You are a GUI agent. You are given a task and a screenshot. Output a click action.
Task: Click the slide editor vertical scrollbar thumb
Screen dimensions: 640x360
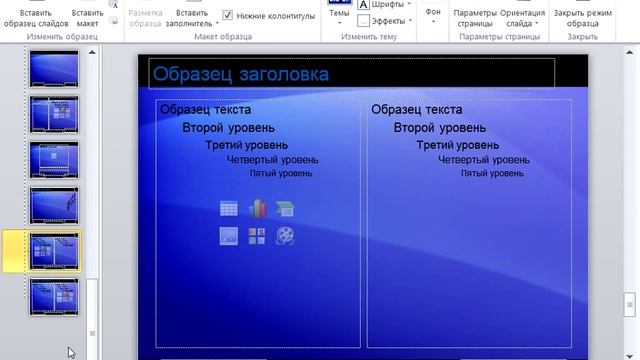pos(630,304)
